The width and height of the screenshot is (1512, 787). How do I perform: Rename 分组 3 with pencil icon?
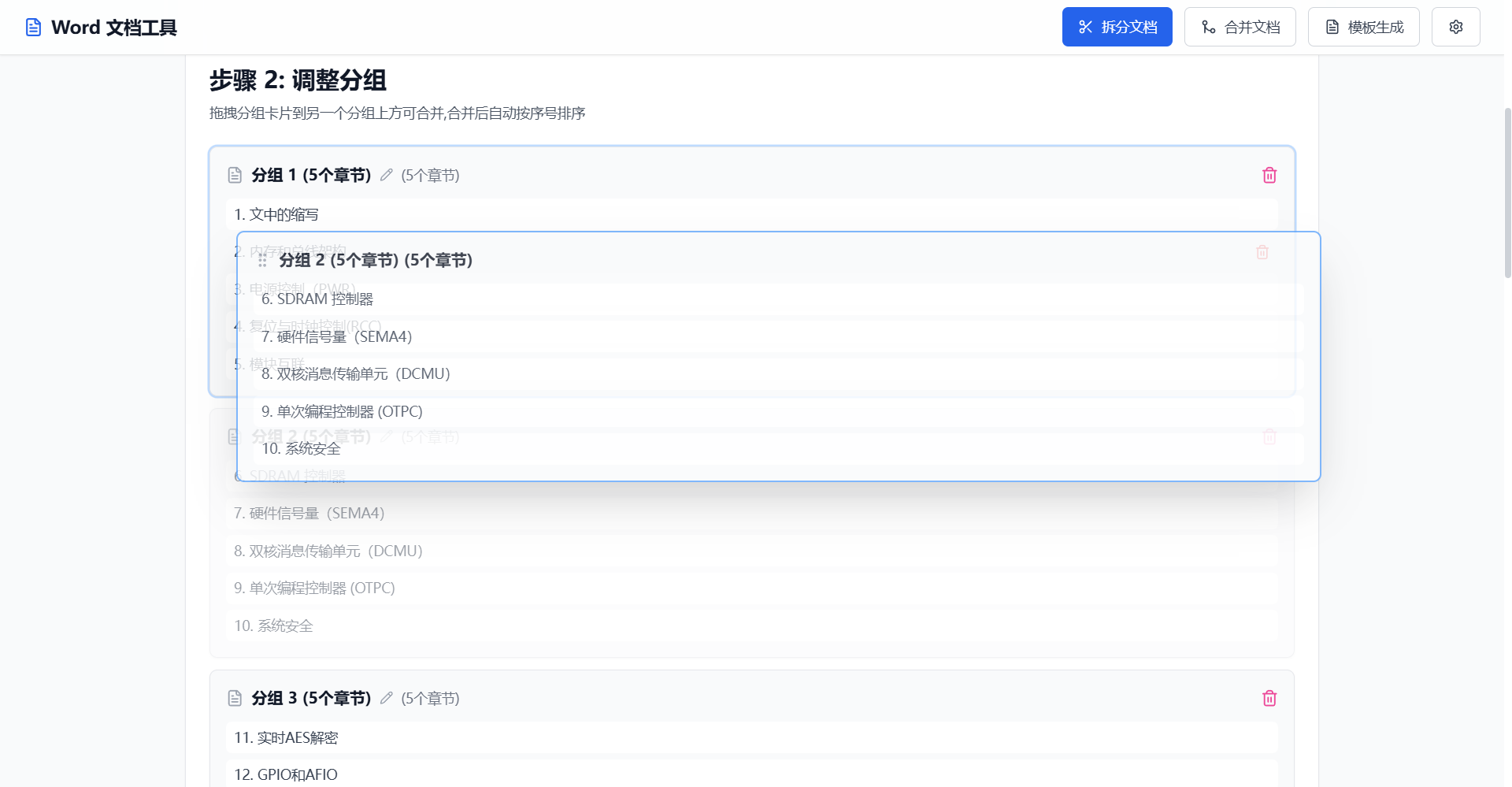[386, 698]
